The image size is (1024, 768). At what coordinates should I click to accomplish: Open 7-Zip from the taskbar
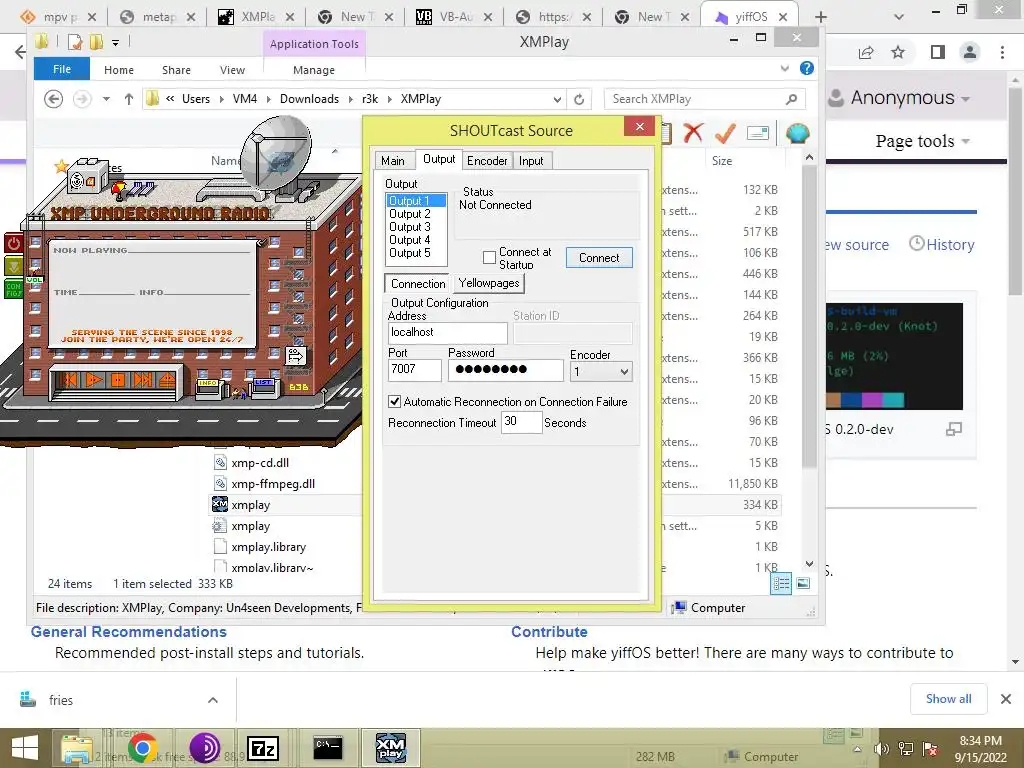pyautogui.click(x=263, y=748)
